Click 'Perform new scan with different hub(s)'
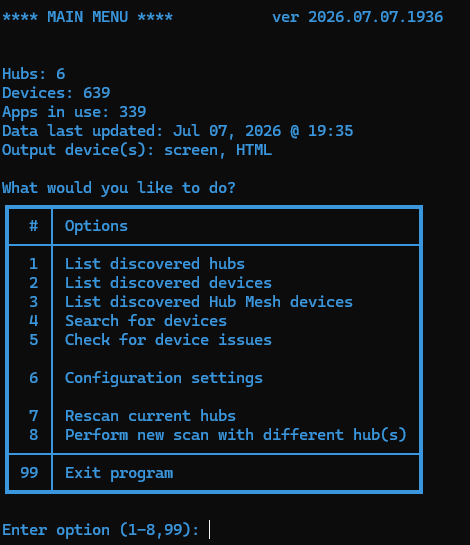 coord(236,435)
